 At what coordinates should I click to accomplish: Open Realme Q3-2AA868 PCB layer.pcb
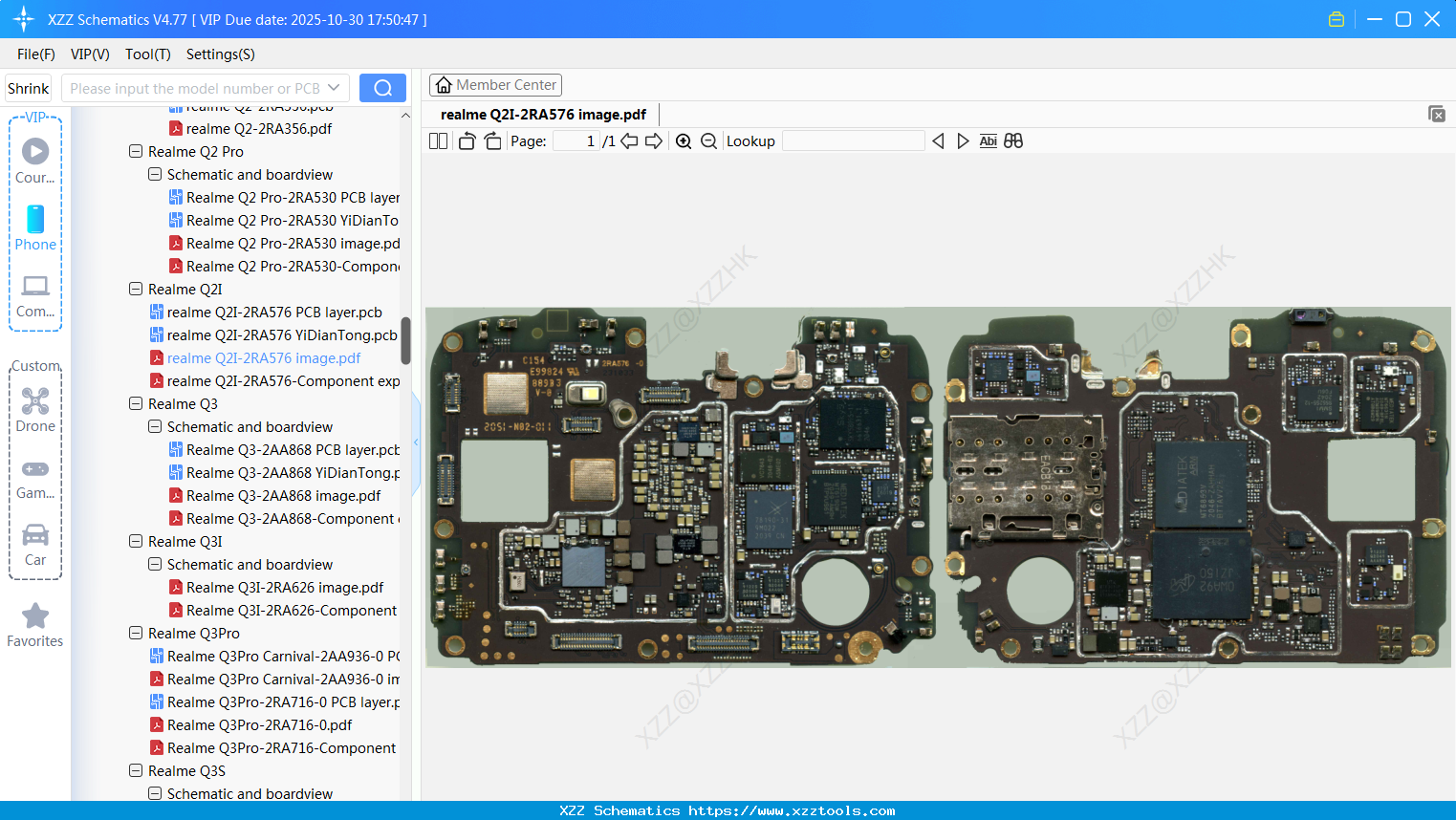[285, 450]
